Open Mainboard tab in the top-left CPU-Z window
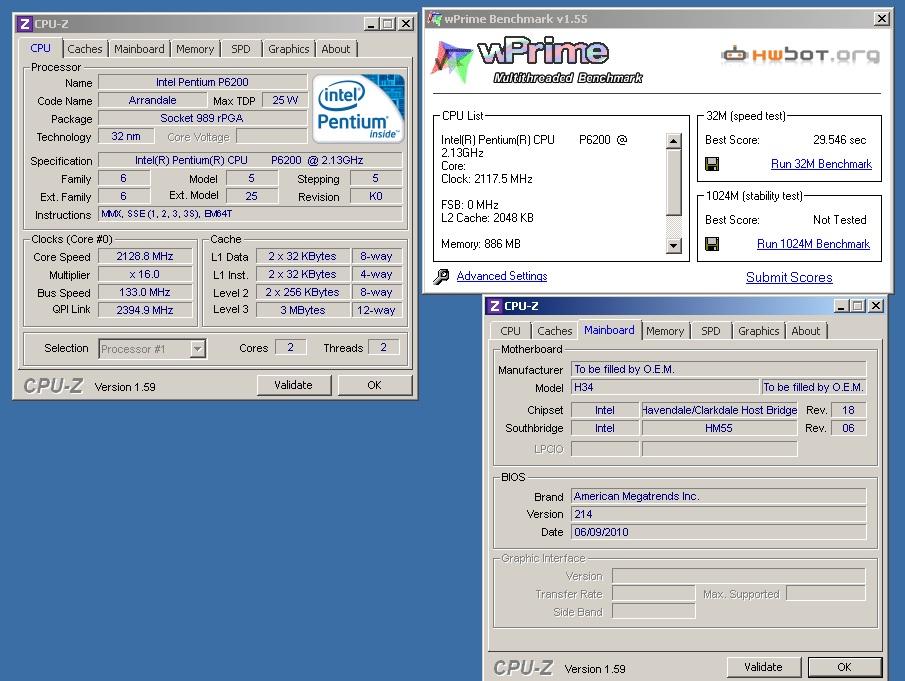This screenshot has width=905, height=681. (x=139, y=49)
